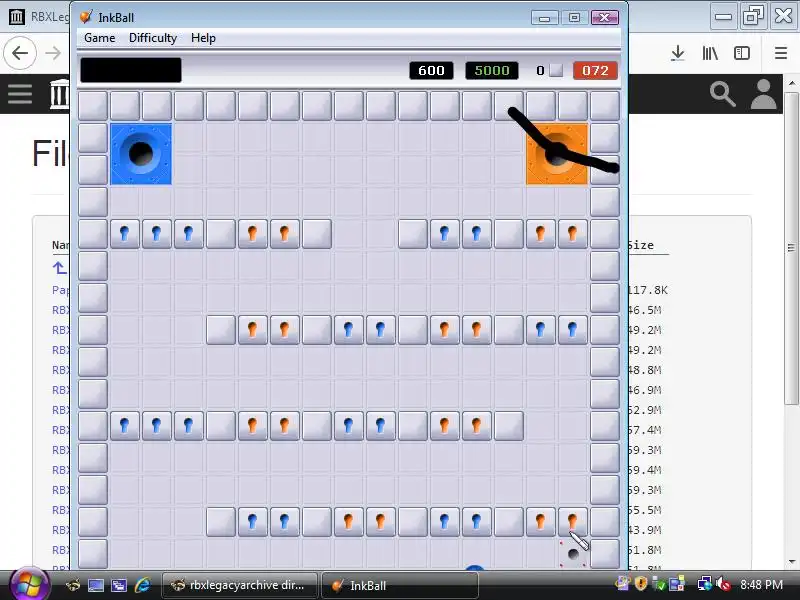Click the 57.4M file size
Screen dimensions: 800x600
point(645,430)
